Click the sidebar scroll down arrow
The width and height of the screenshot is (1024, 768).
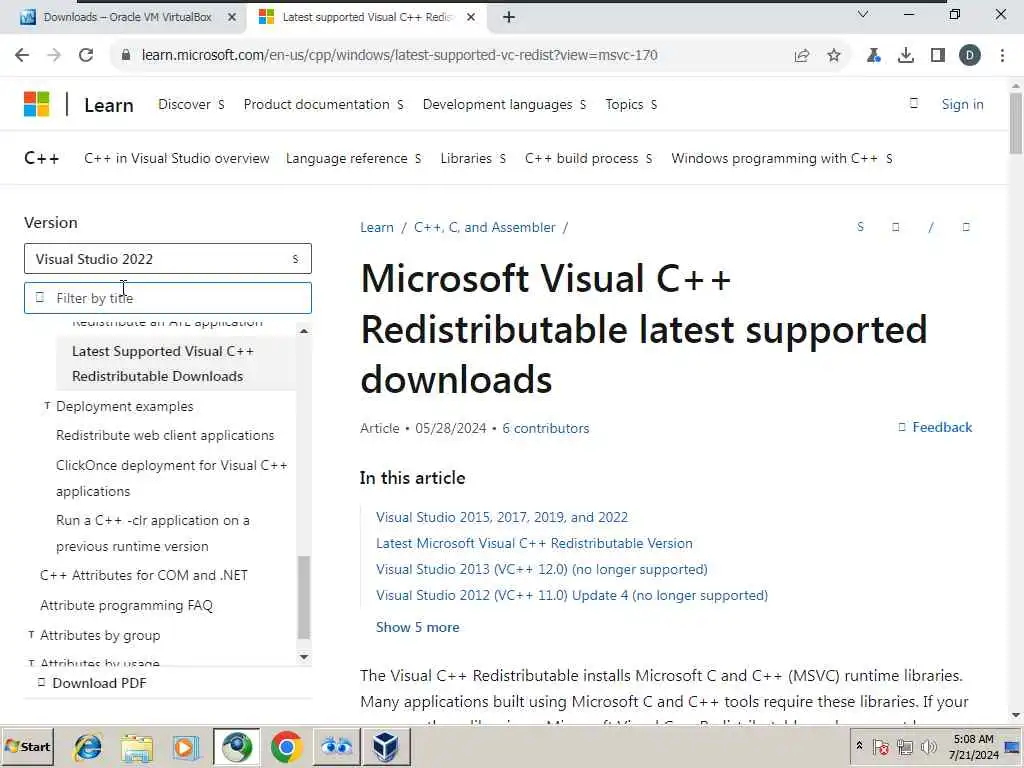tap(304, 656)
